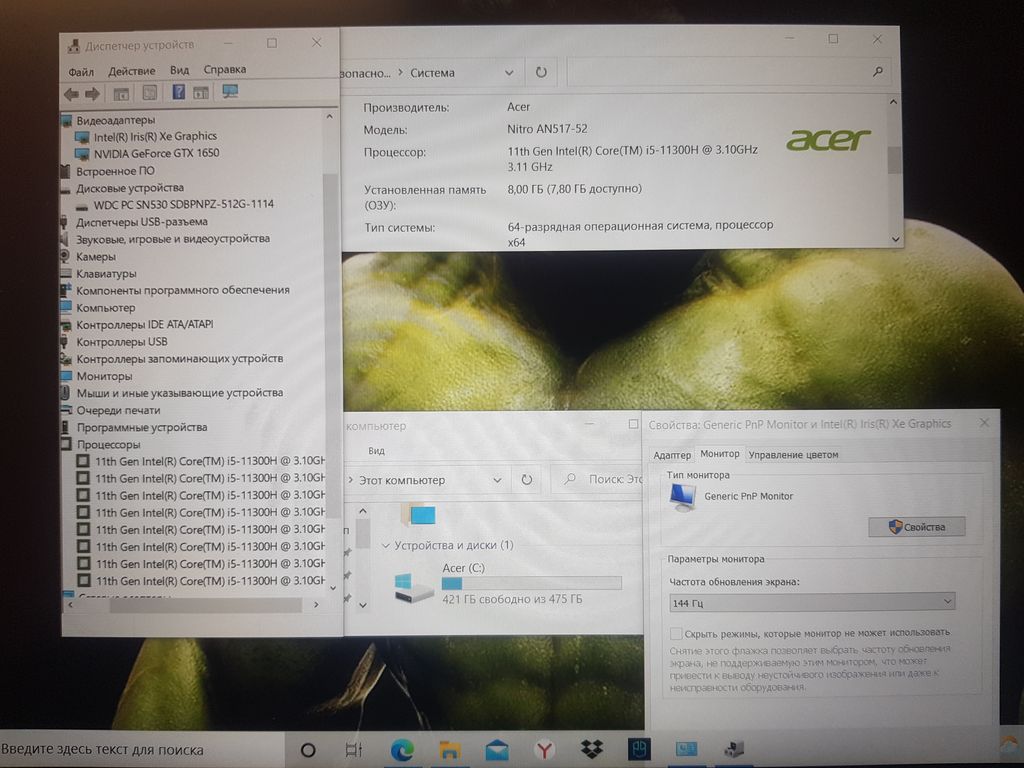Click the blue Help icon in Device Manager toolbar

pos(178,93)
